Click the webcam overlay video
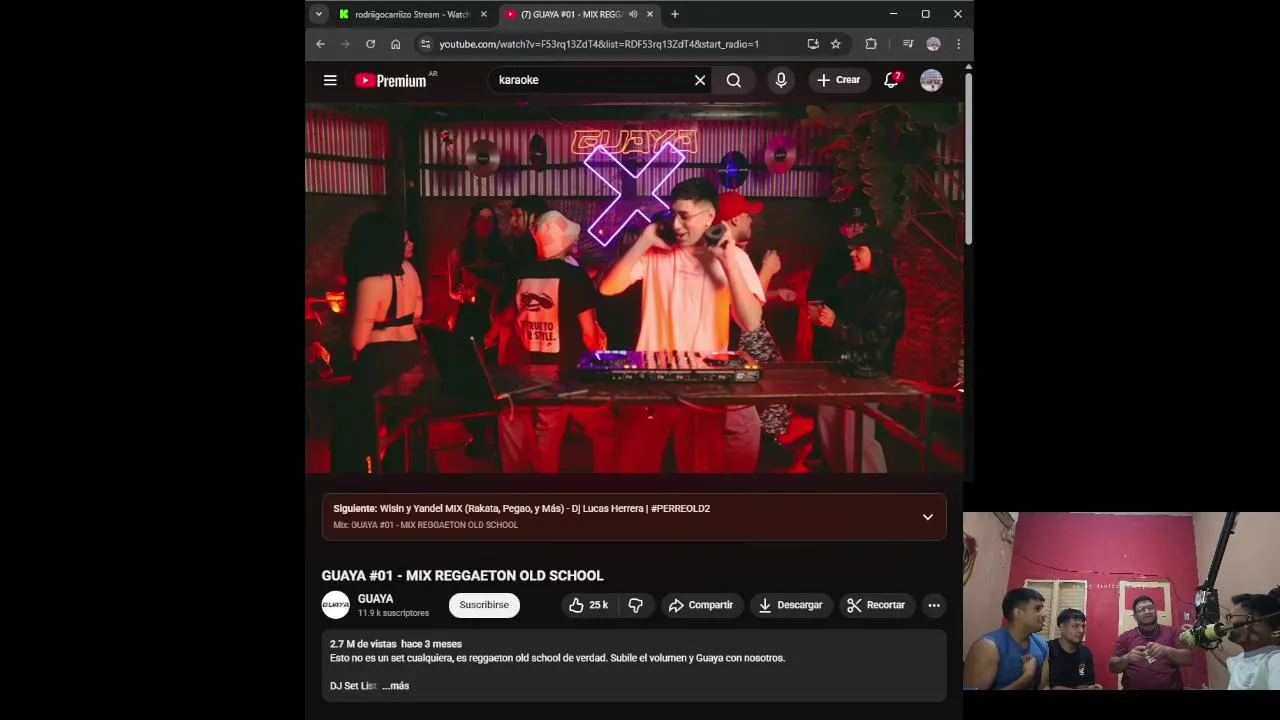Image resolution: width=1280 pixels, height=720 pixels. pos(1121,601)
